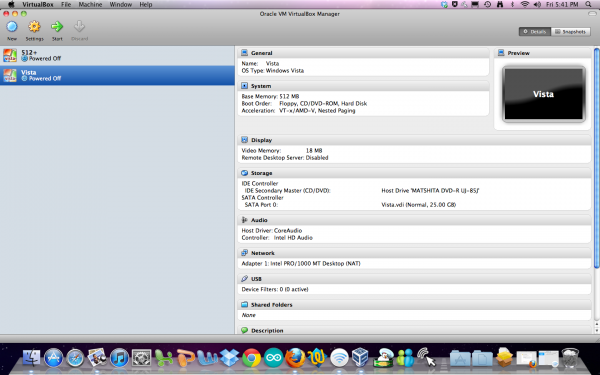This screenshot has width=600, height=375.
Task: Click the Bluetooth menu bar icon
Action: click(x=512, y=5)
